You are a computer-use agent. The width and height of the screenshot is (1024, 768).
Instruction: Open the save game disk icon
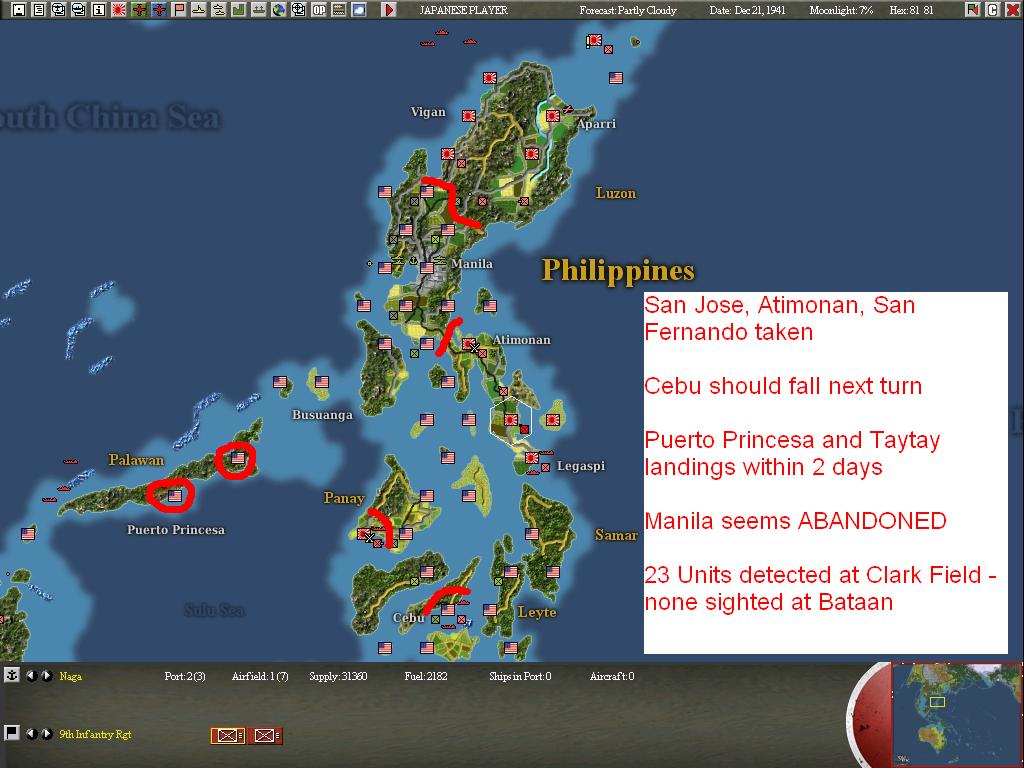(x=19, y=10)
